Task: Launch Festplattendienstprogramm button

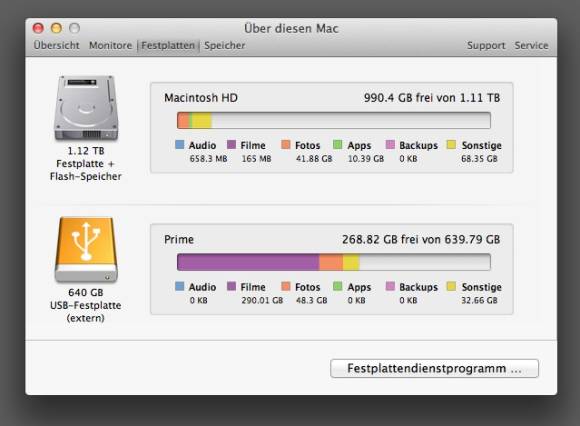Action: click(x=434, y=368)
